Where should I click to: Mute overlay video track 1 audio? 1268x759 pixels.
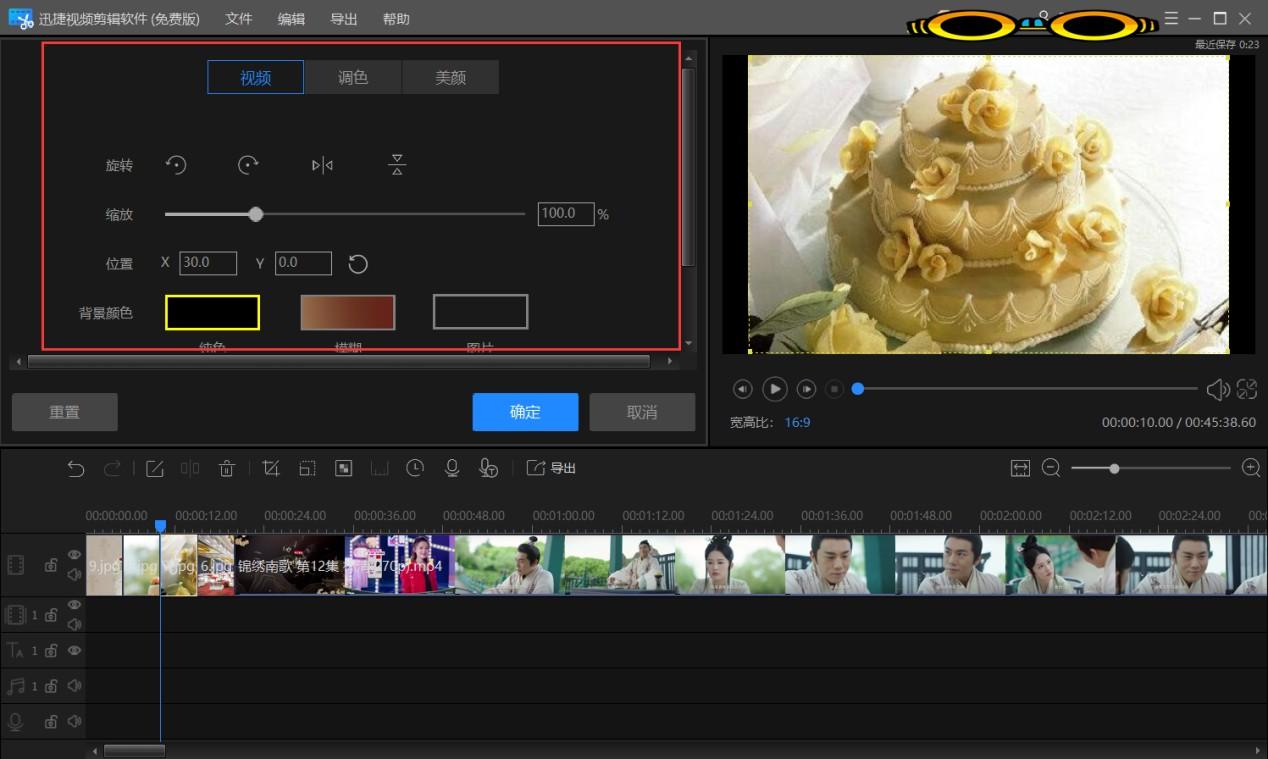[x=74, y=624]
